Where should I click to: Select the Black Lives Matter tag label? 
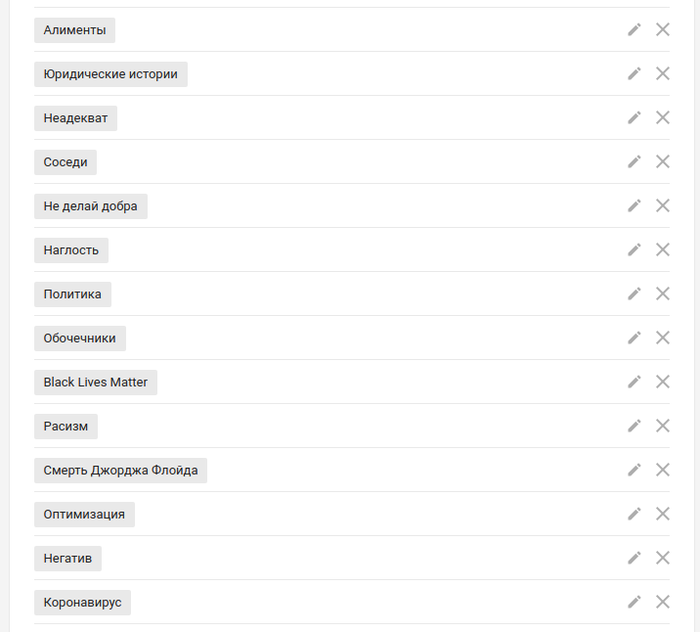tap(95, 382)
